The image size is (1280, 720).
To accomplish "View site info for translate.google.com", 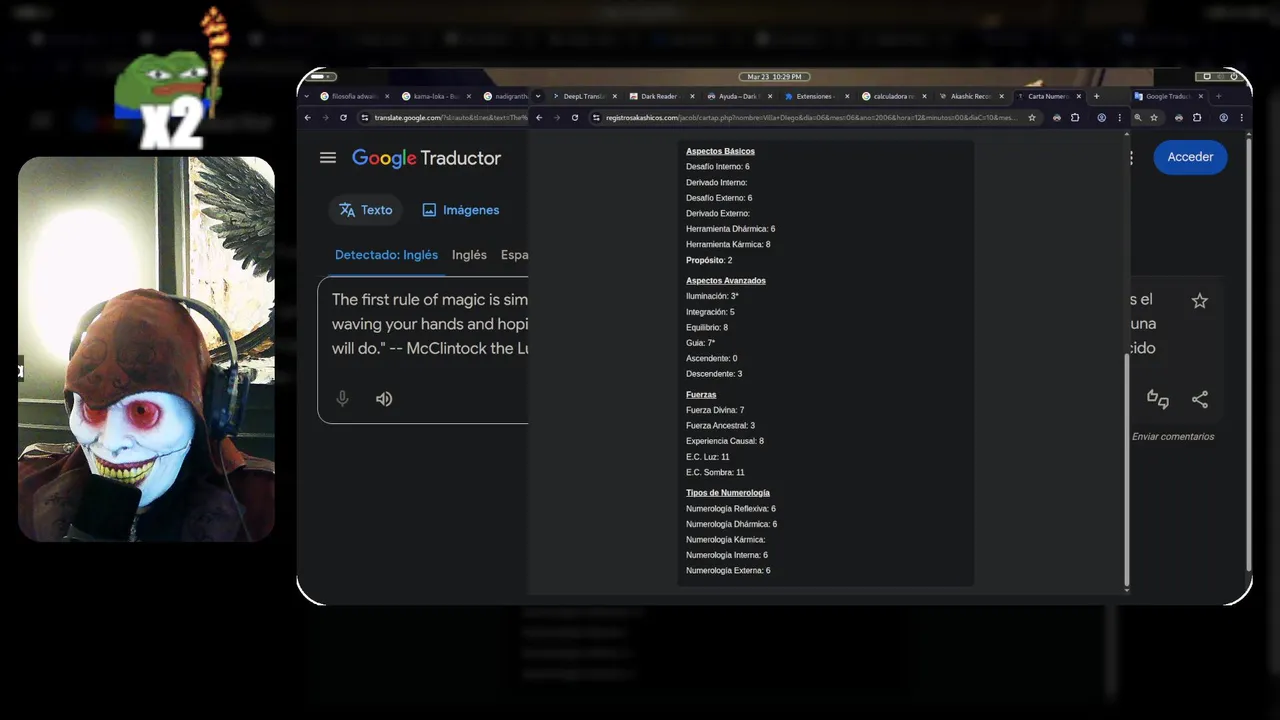I will tap(365, 117).
